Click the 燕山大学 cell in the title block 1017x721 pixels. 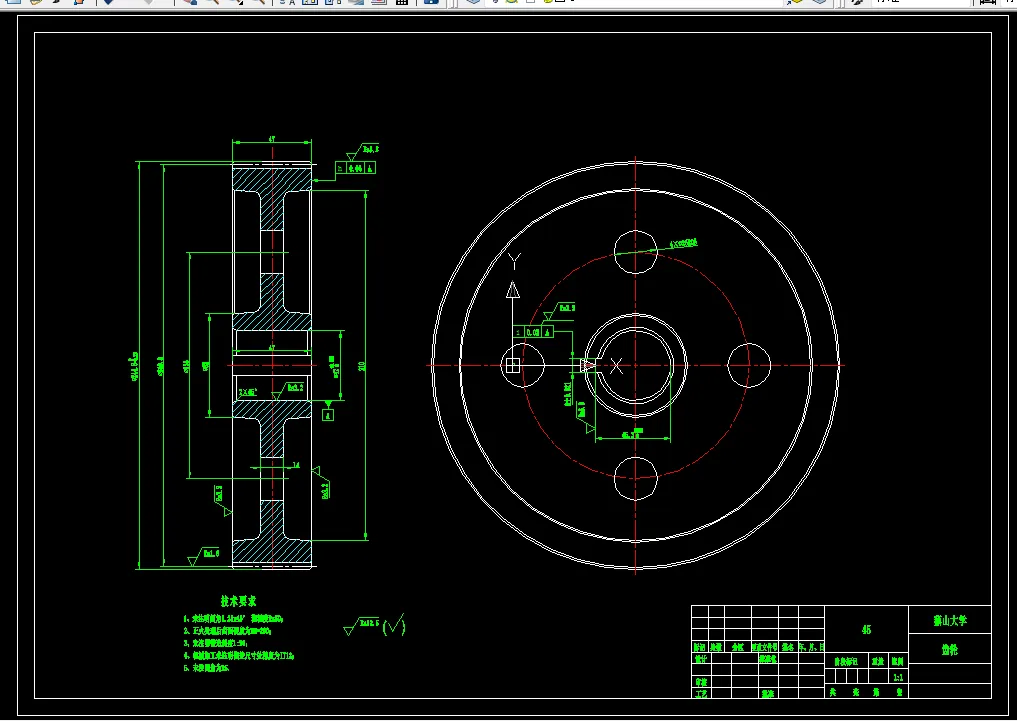[x=950, y=621]
